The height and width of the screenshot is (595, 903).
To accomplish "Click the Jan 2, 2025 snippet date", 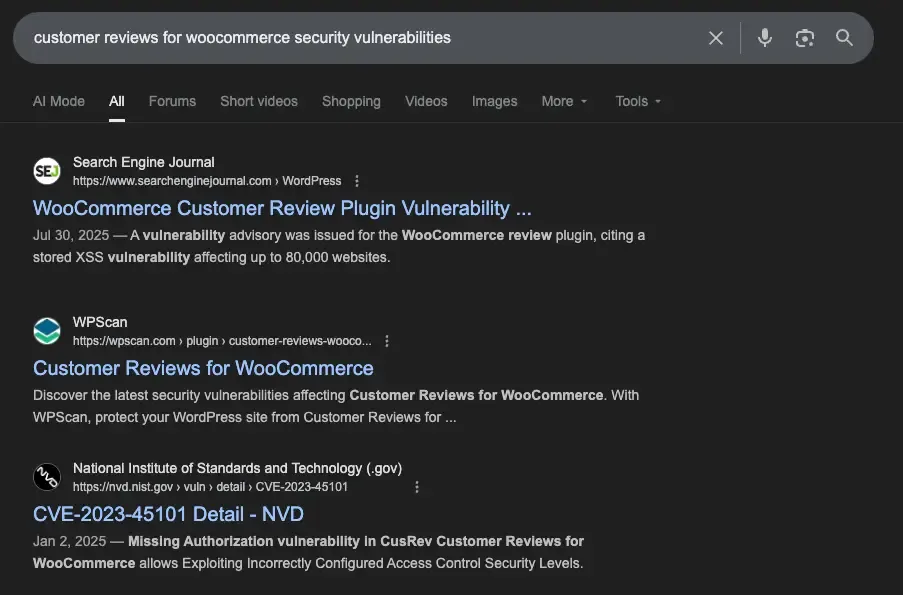I will [x=69, y=541].
